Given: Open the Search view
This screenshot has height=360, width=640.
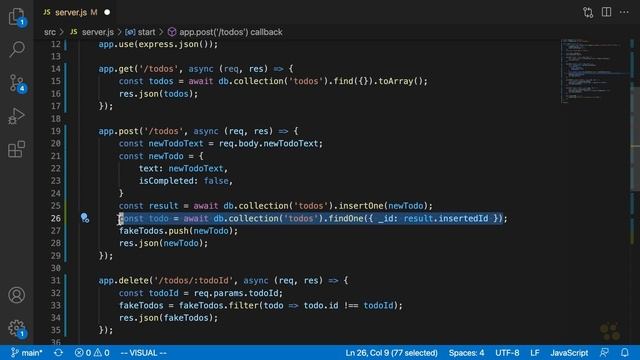Looking at the screenshot, I should [x=17, y=49].
